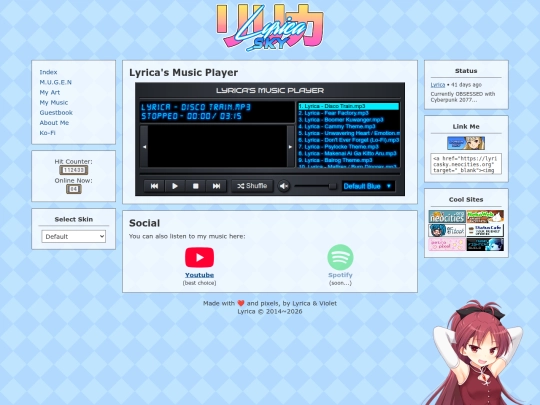540x405 pixels.
Task: Go to Index page
Action: tap(48, 72)
